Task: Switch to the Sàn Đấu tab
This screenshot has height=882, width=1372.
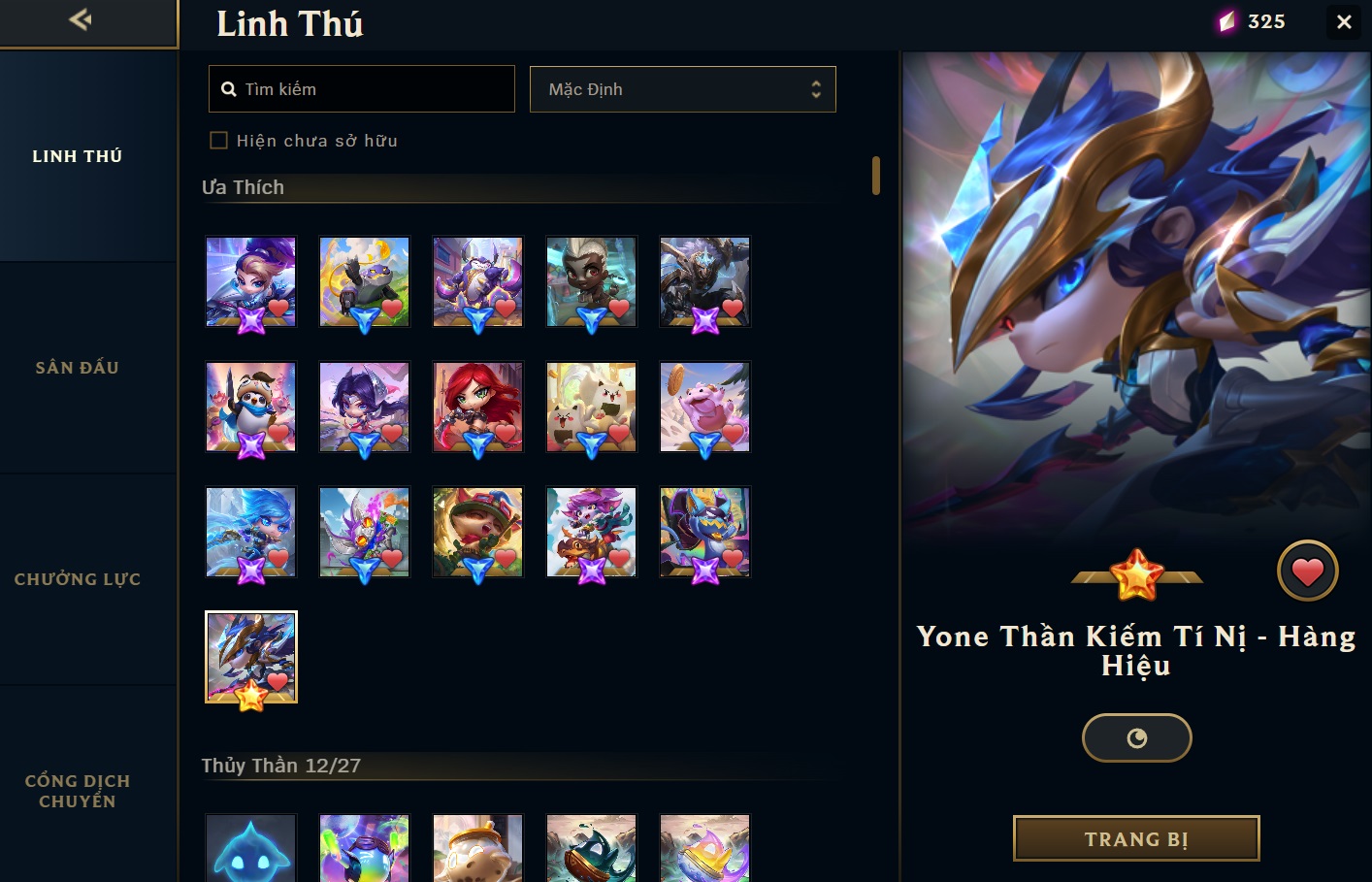Action: (78, 368)
